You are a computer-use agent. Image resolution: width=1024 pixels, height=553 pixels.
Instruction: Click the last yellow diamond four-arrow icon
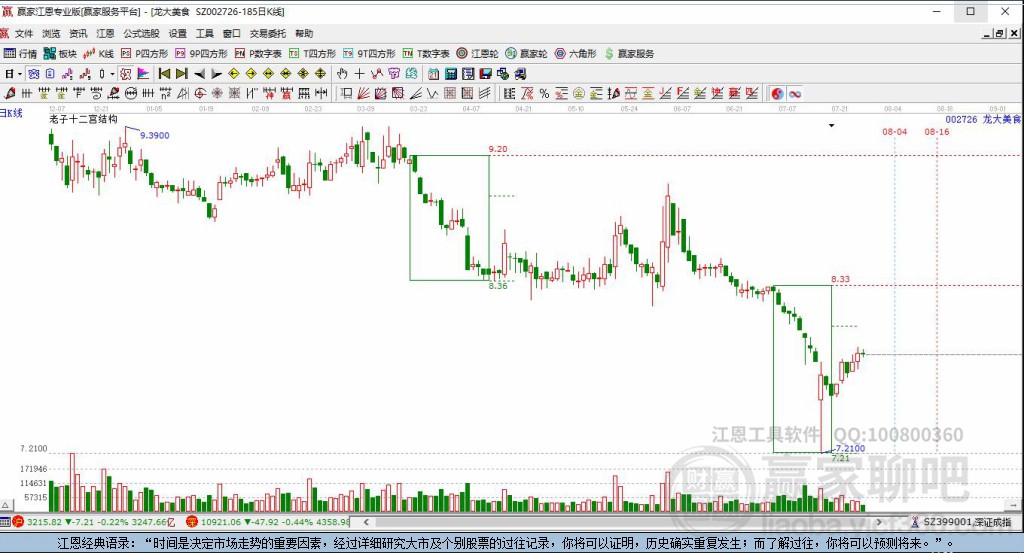pyautogui.click(x=320, y=74)
